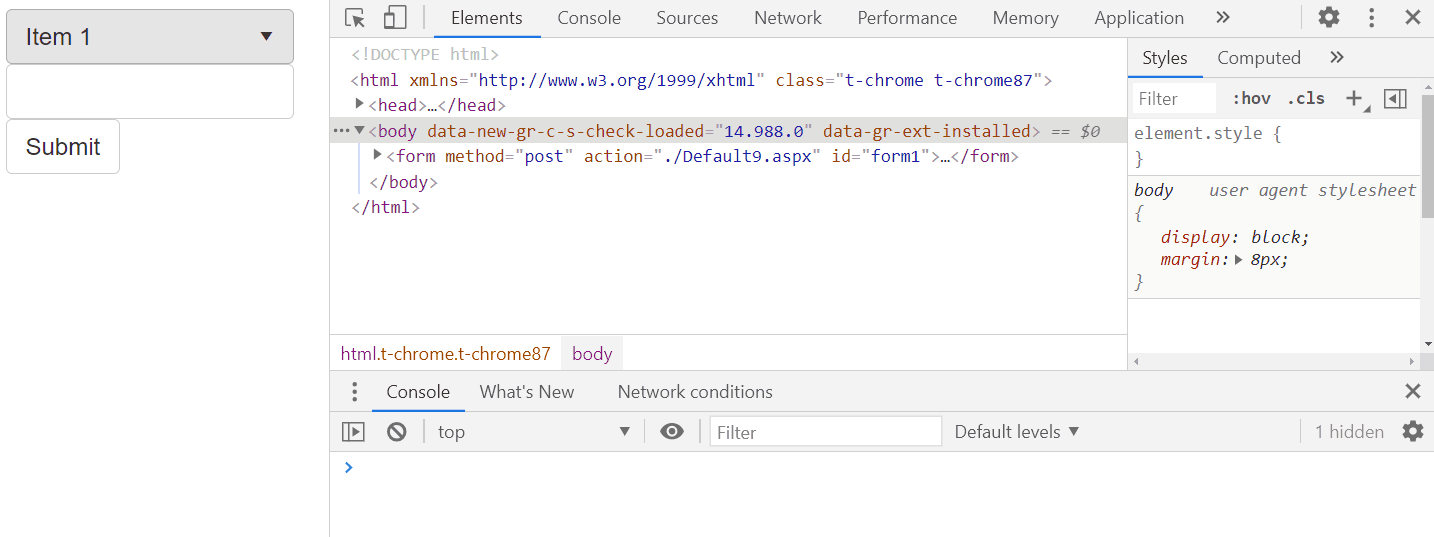
Task: Click the new style rule plus icon
Action: pyautogui.click(x=1354, y=98)
